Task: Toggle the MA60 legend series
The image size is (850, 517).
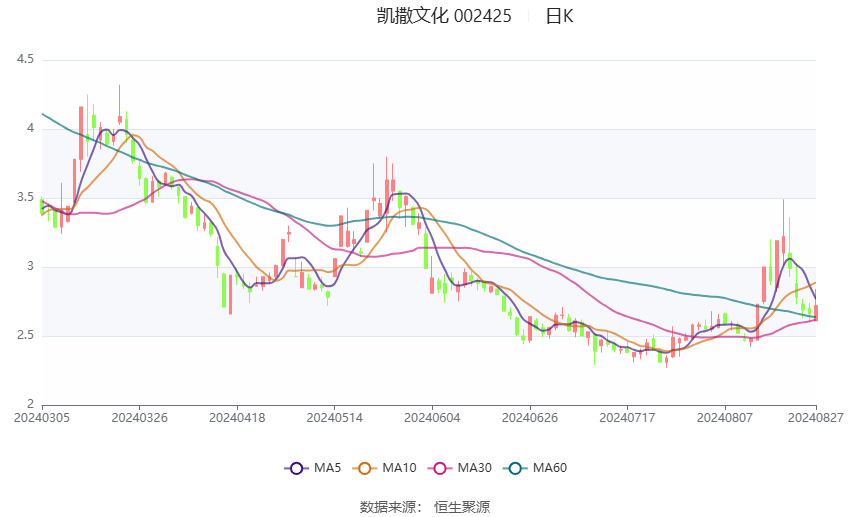Action: coord(535,468)
